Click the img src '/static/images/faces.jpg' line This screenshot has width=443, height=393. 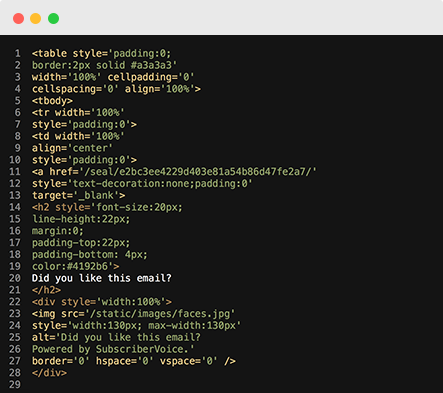click(134, 314)
